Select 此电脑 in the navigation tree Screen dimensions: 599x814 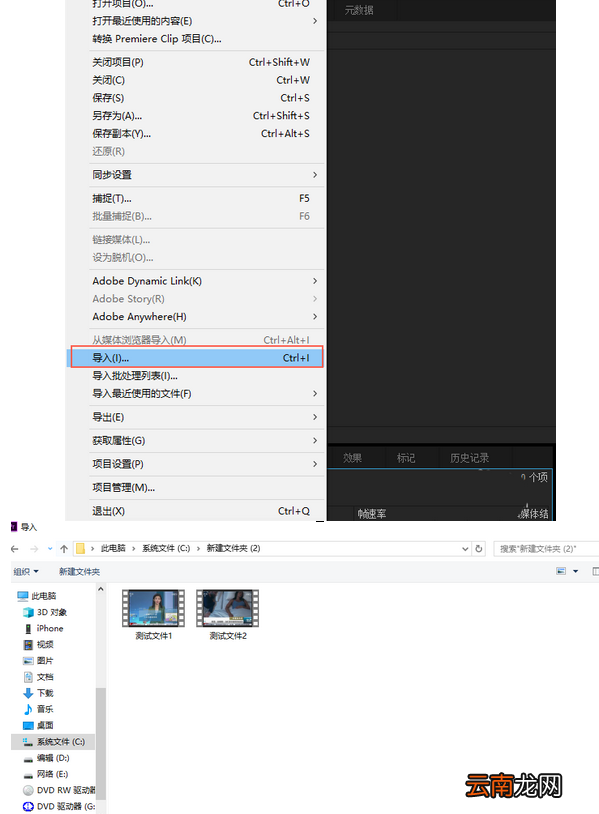(x=37, y=596)
